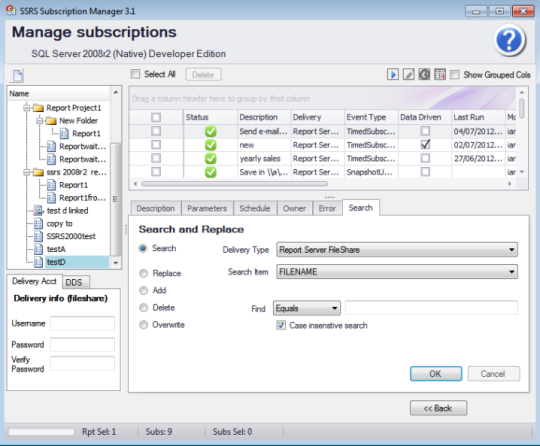This screenshot has width=540, height=446.
Task: Click the vertical scrollbar of the Name tree
Action: tap(116, 199)
